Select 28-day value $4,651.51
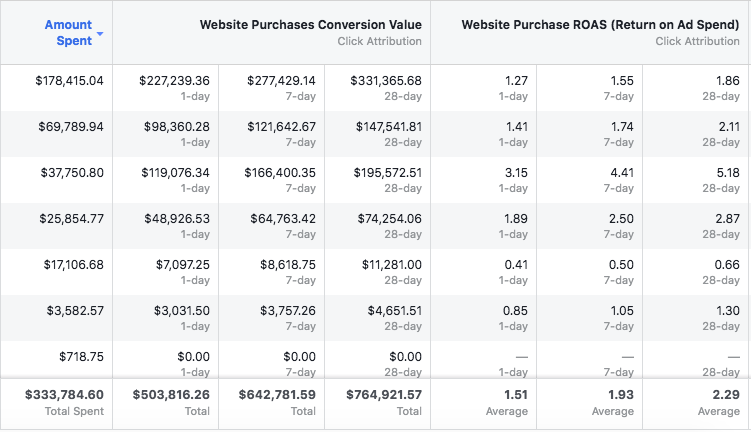Viewport: 751px width, 432px height. pyautogui.click(x=395, y=310)
